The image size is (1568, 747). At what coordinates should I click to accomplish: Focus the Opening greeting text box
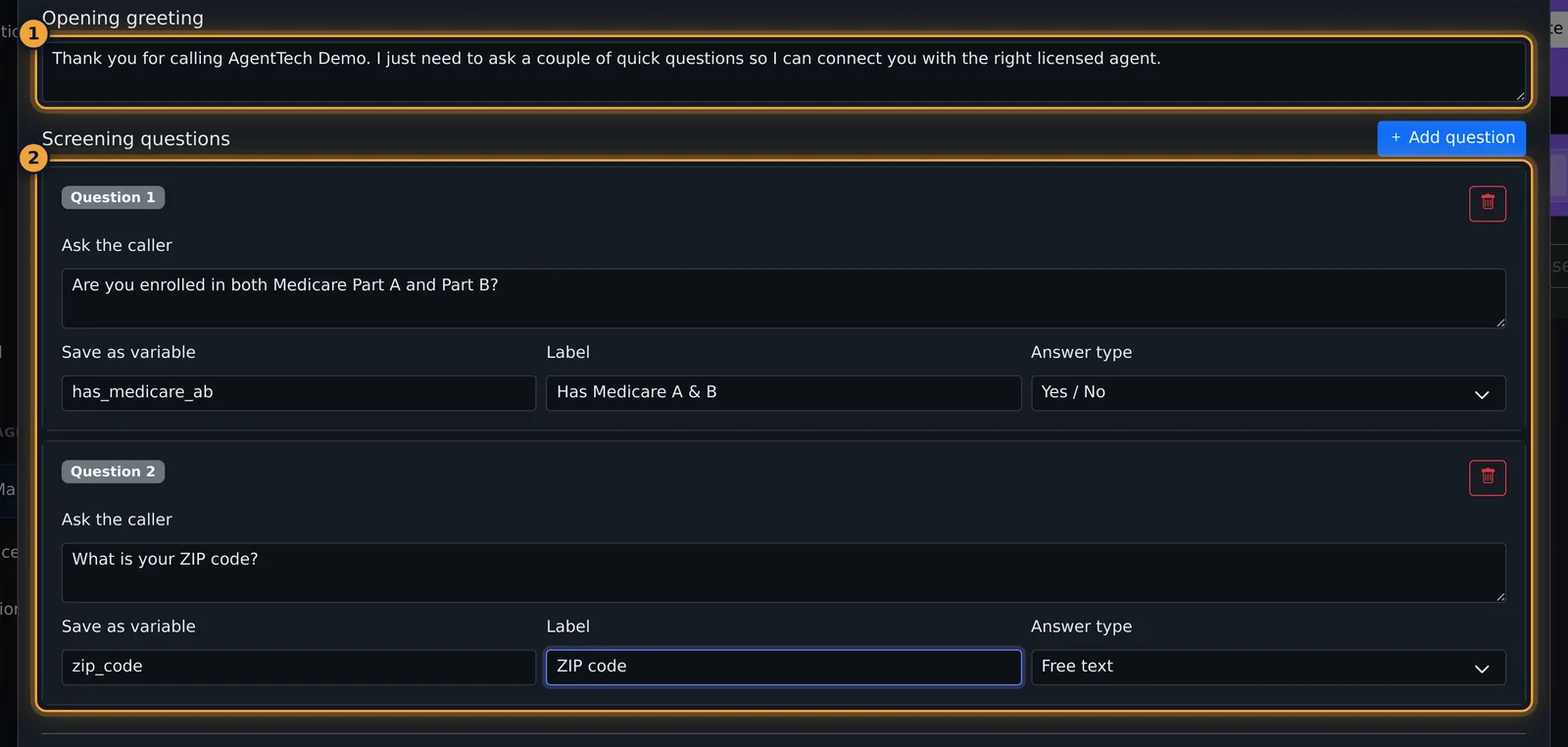(x=783, y=72)
